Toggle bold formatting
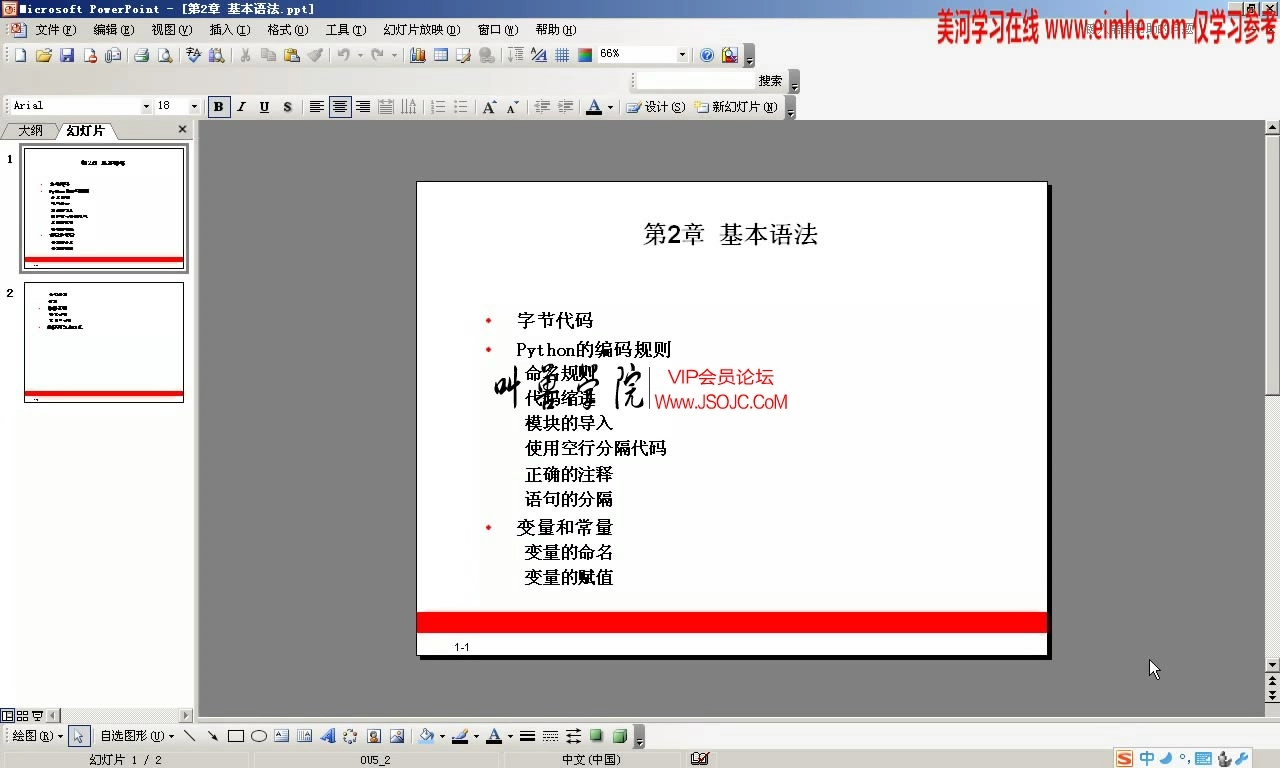The width and height of the screenshot is (1280, 768). pos(219,106)
